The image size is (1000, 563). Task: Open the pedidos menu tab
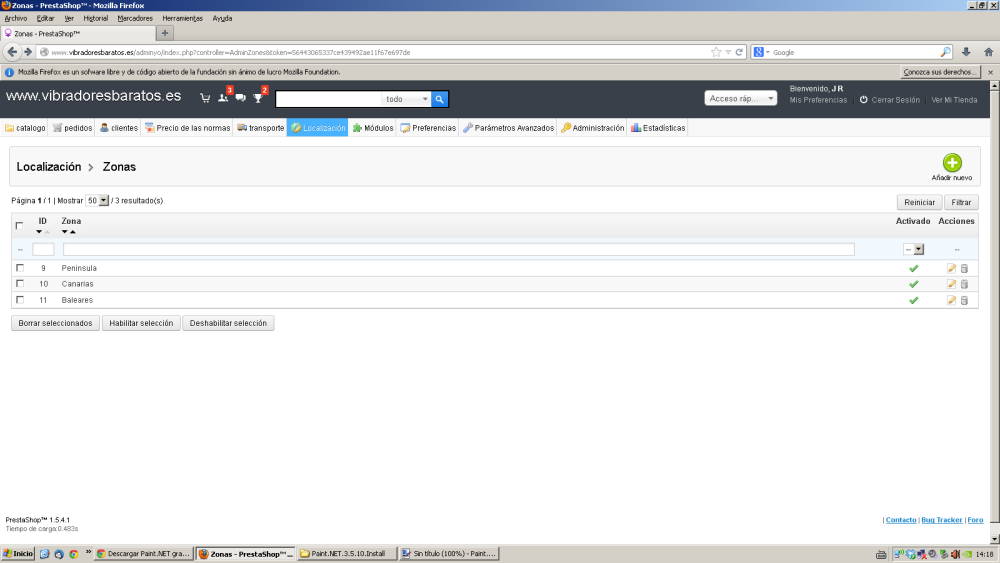click(x=72, y=128)
